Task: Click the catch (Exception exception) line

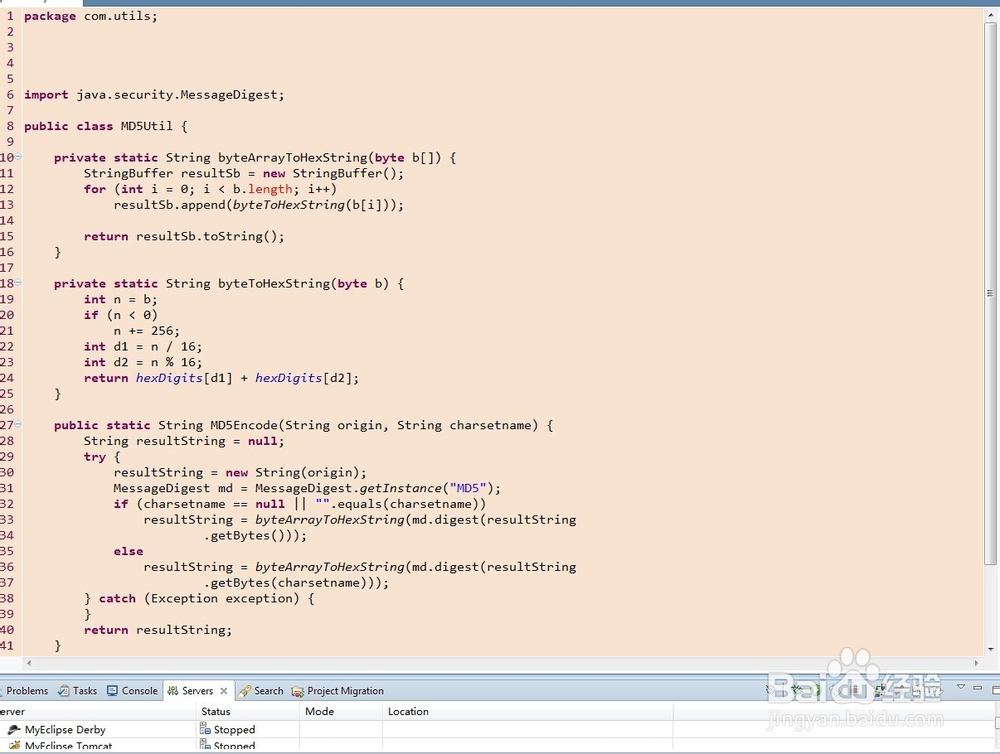Action: coord(199,598)
